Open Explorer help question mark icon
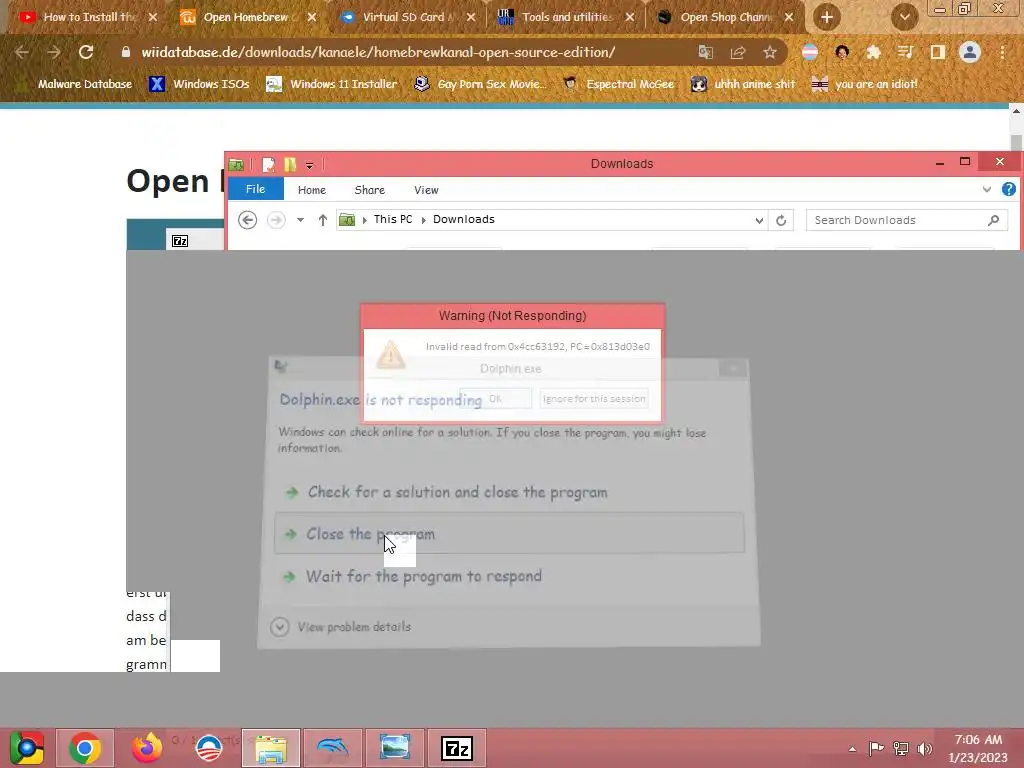Screen dimensions: 1024x768 (1008, 189)
